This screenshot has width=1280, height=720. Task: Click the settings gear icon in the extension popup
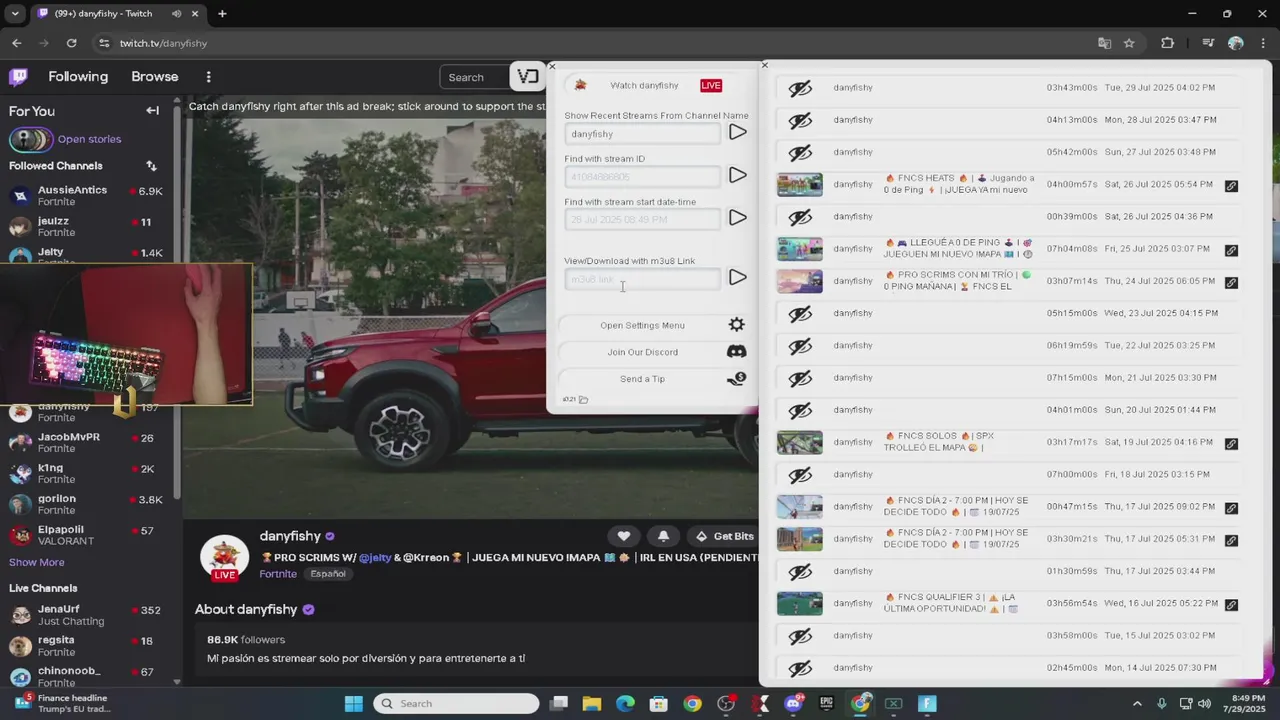737,325
